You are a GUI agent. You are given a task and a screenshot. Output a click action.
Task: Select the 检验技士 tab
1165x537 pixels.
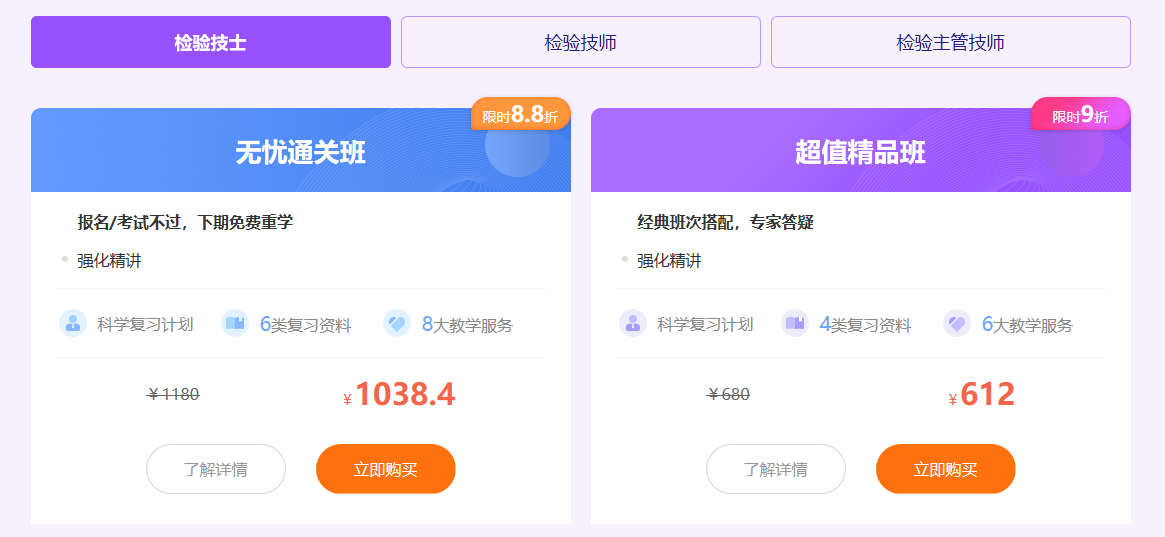210,43
